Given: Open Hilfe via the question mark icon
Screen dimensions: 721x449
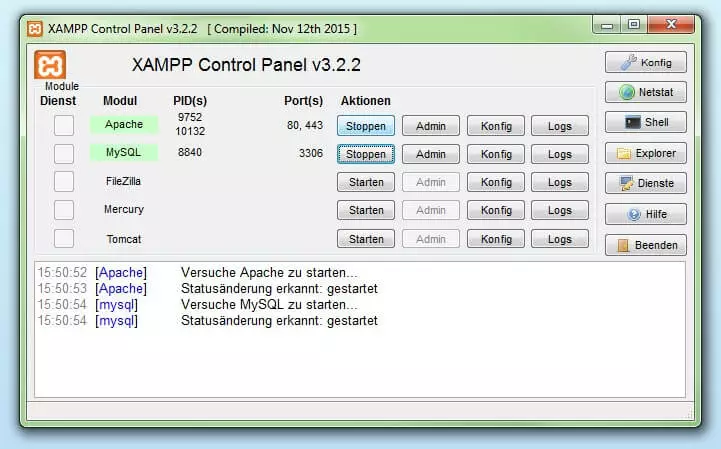Looking at the screenshot, I should [634, 215].
